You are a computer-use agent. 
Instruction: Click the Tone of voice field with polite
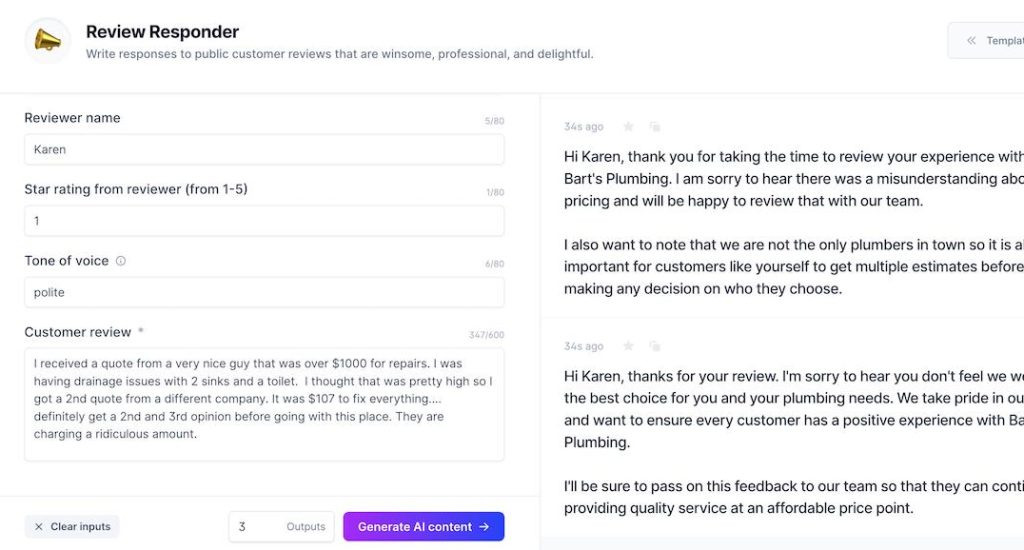pos(264,293)
